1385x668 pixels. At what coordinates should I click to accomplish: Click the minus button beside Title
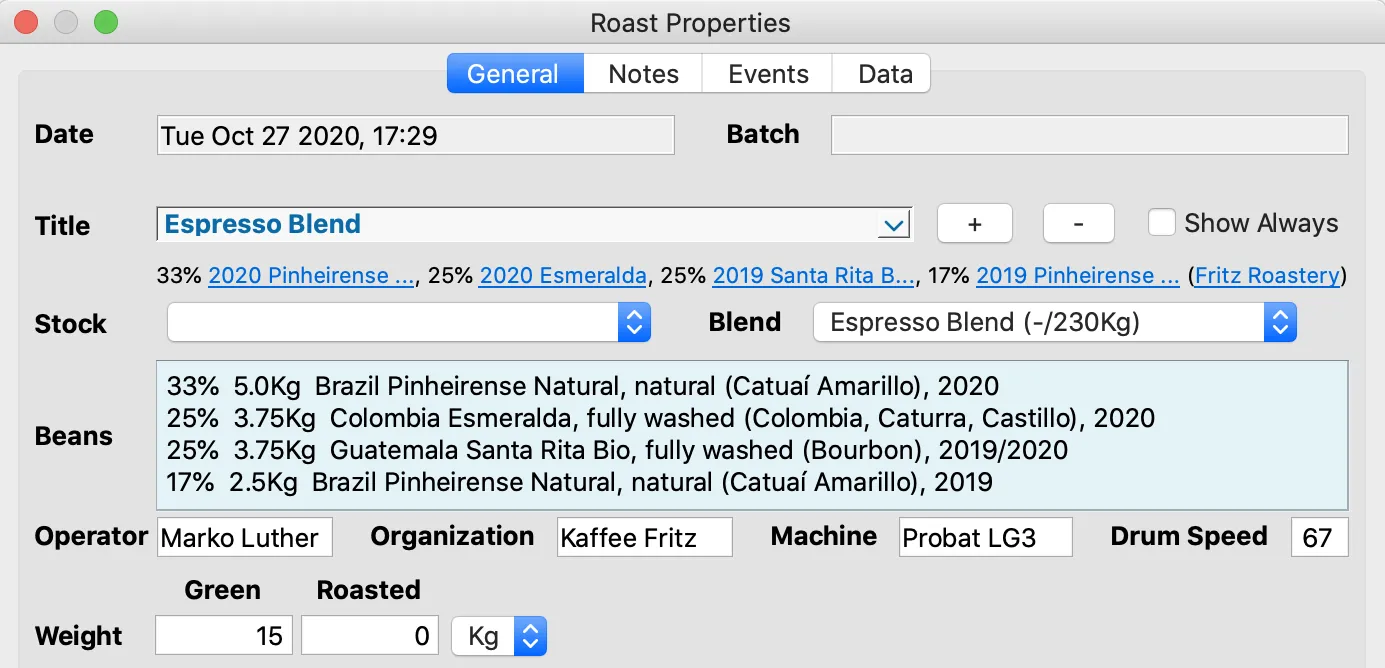coord(1078,224)
